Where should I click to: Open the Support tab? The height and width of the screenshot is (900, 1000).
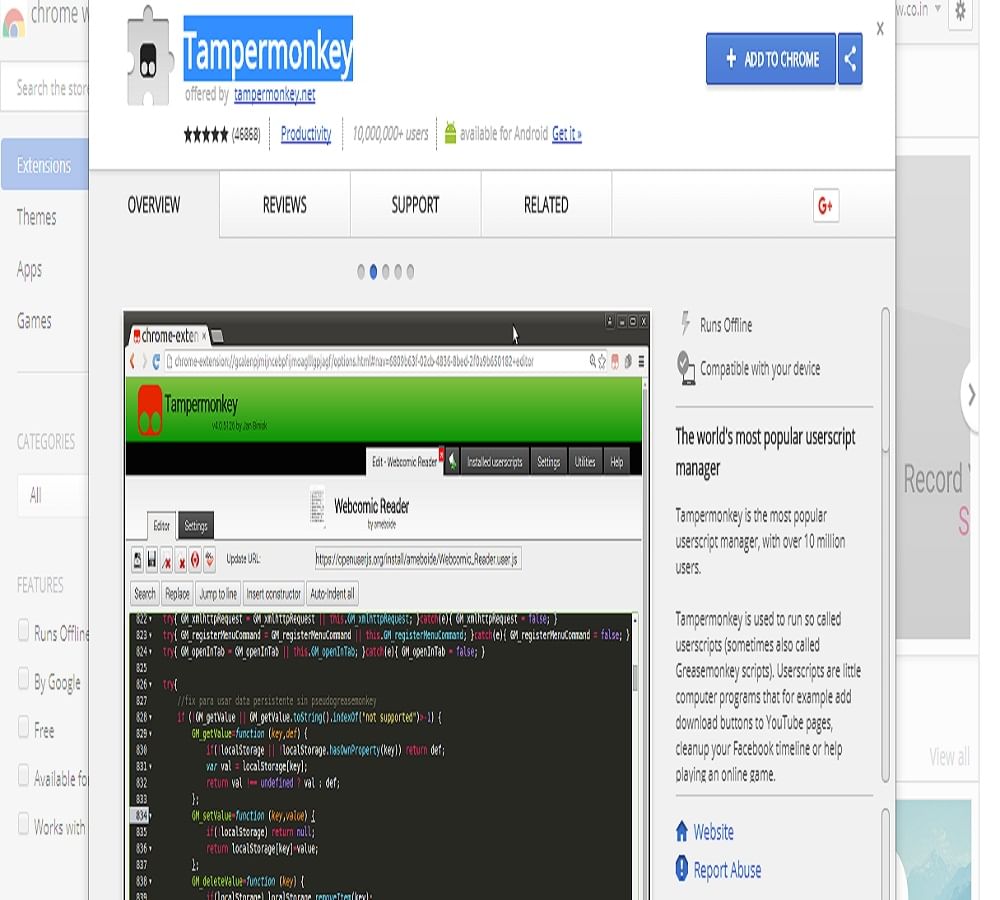[415, 205]
